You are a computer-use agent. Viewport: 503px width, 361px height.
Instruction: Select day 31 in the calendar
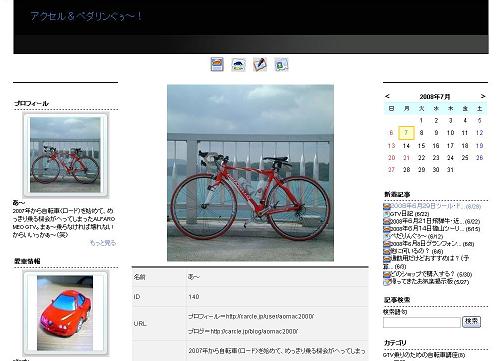coord(450,170)
